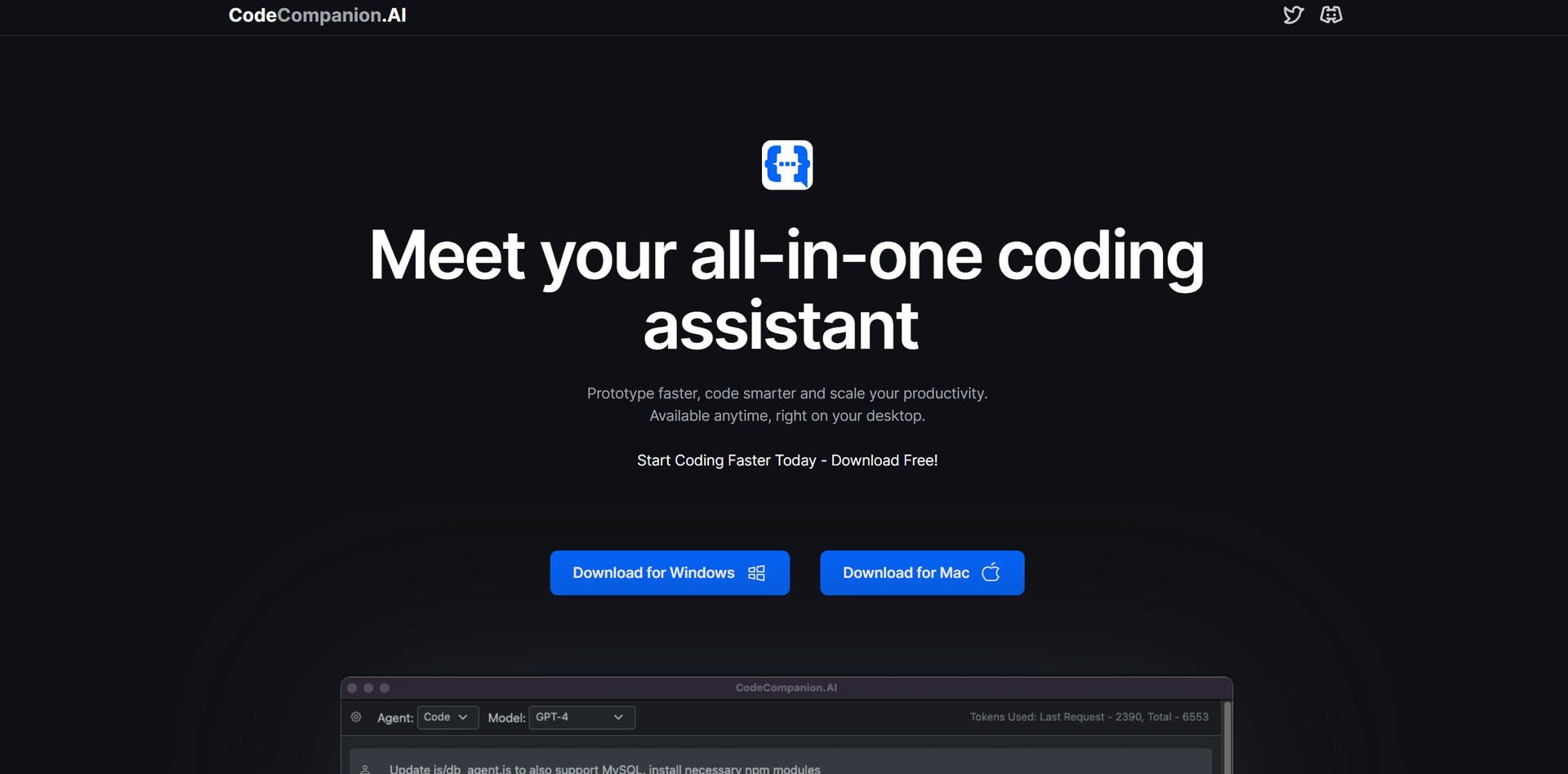Click the Tokens Used status text
Image resolution: width=1568 pixels, height=774 pixels.
[1089, 717]
